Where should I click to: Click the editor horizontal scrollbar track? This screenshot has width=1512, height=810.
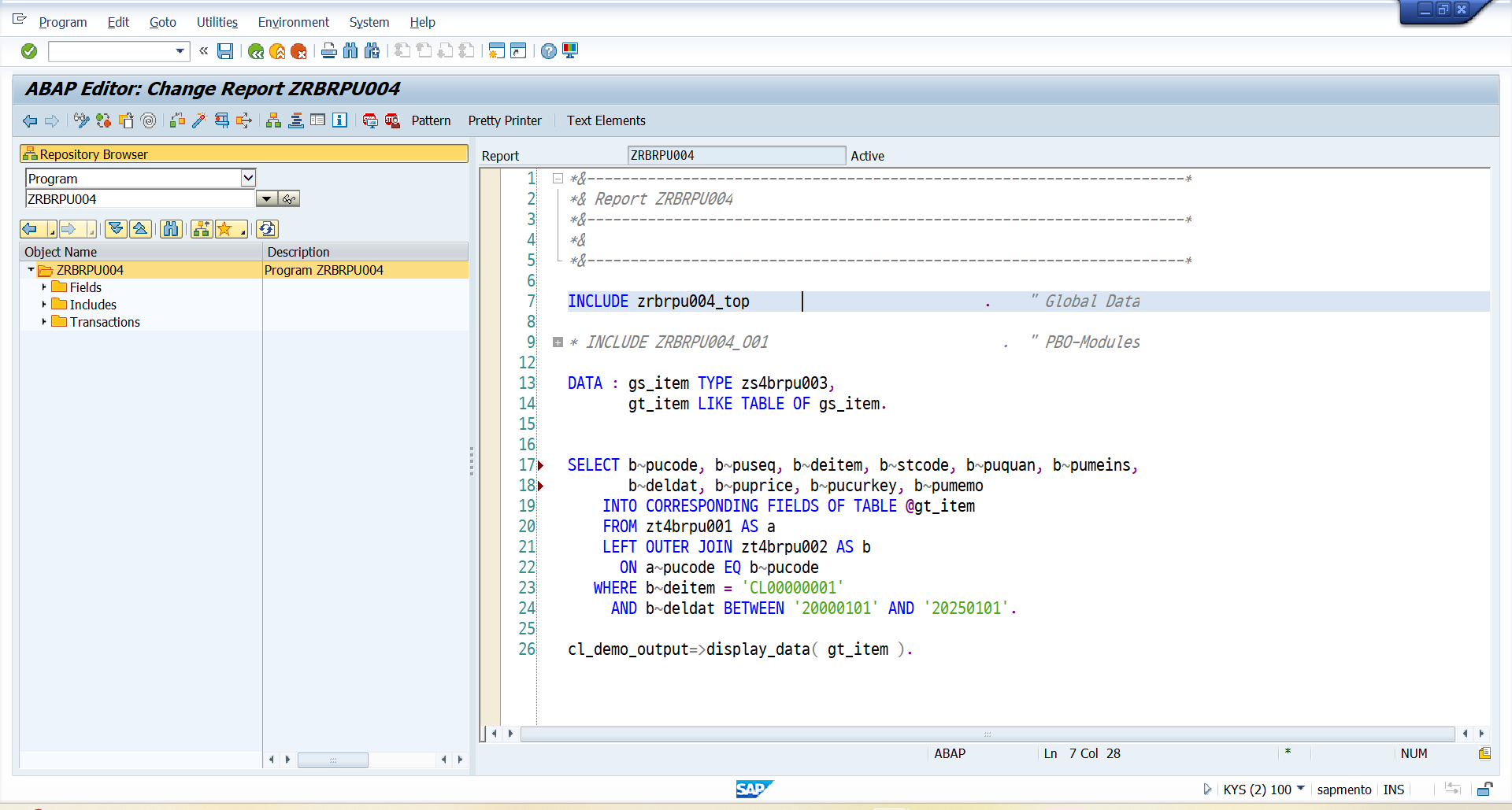[x=987, y=734]
